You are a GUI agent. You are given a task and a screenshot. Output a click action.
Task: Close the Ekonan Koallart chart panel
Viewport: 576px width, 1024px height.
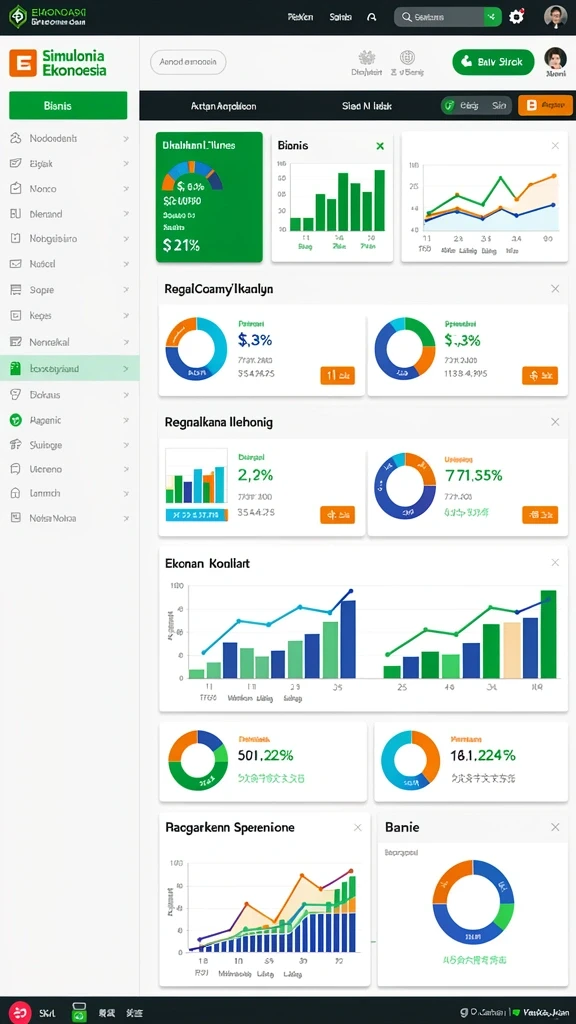coord(555,562)
